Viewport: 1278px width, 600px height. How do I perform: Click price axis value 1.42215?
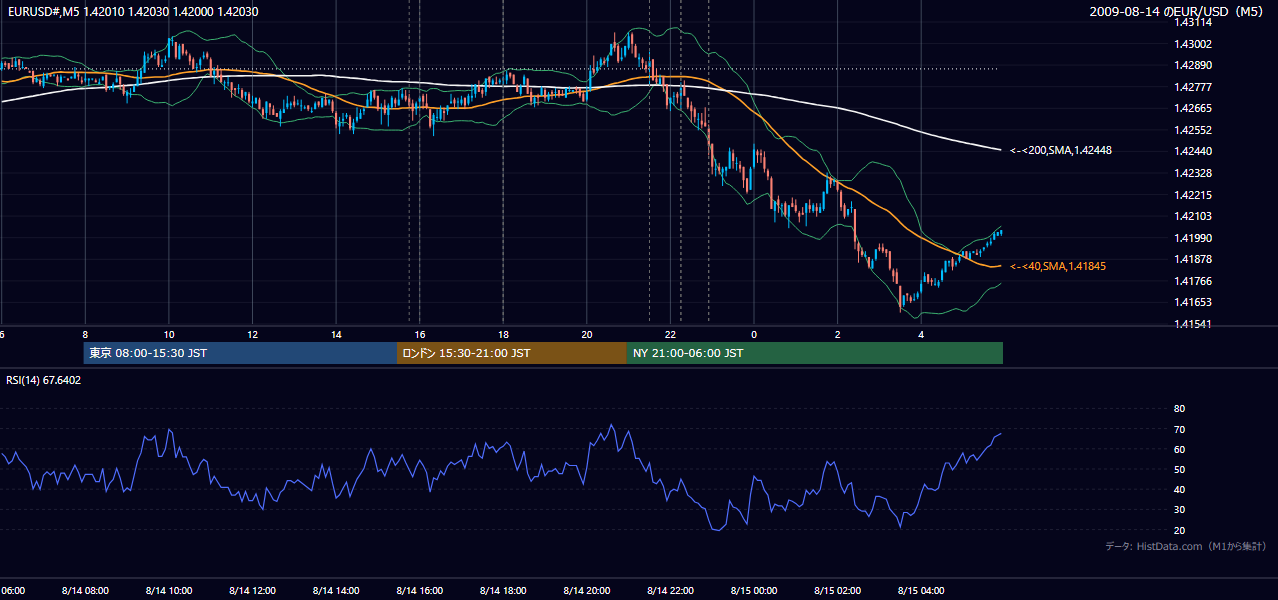pos(1192,195)
